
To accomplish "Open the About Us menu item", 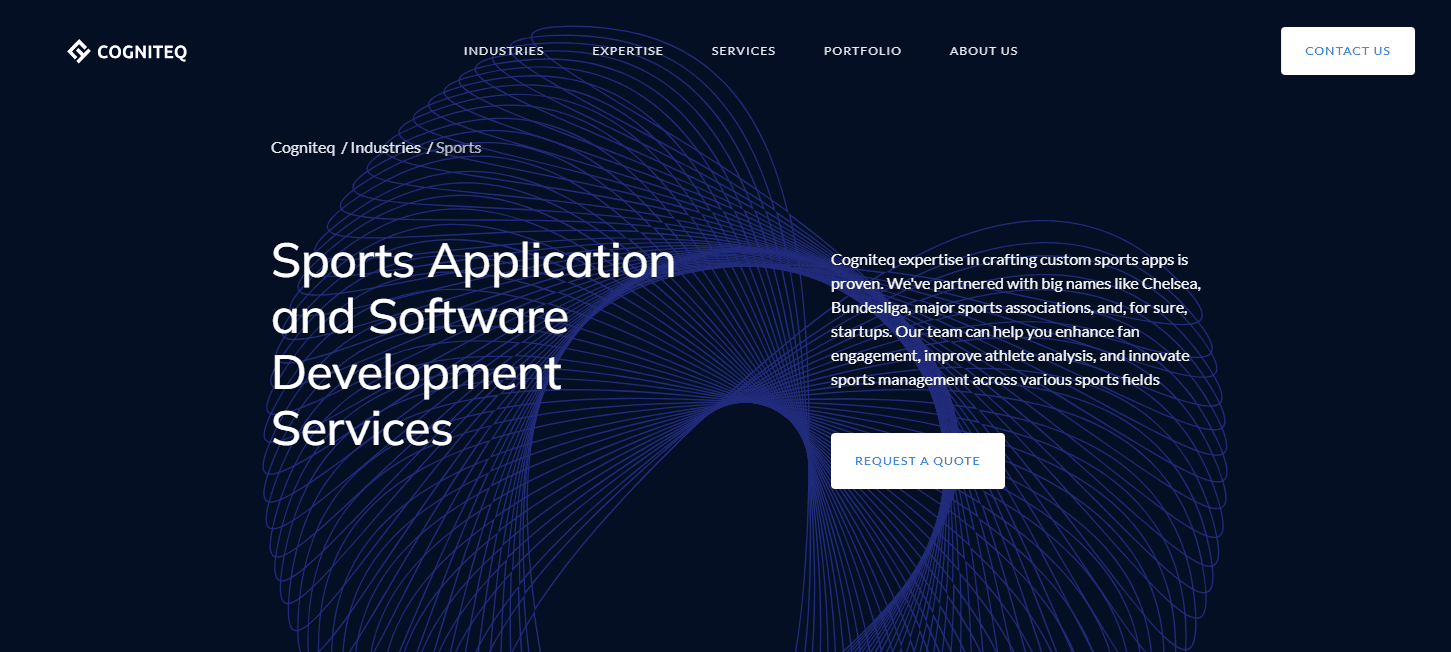I will coord(983,51).
